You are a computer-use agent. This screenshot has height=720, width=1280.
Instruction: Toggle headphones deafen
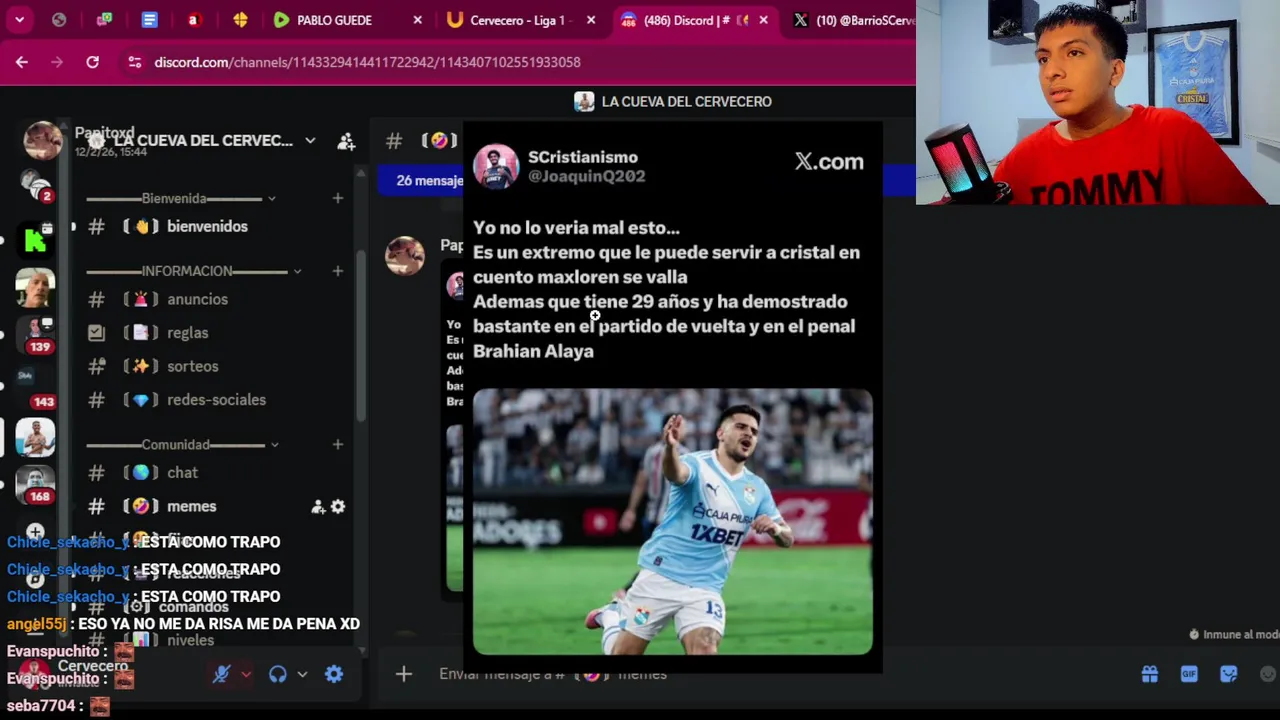tap(278, 674)
